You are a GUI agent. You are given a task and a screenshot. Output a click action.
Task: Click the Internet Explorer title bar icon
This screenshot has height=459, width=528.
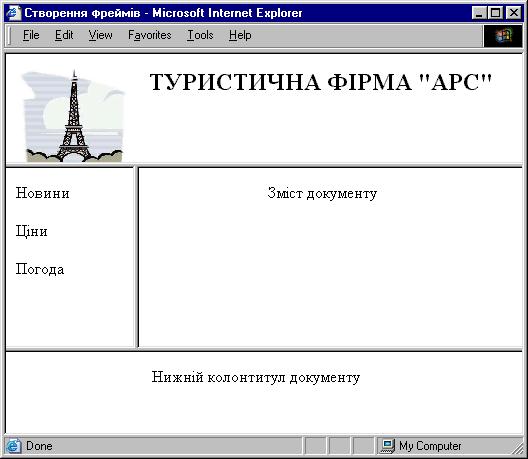pos(13,13)
